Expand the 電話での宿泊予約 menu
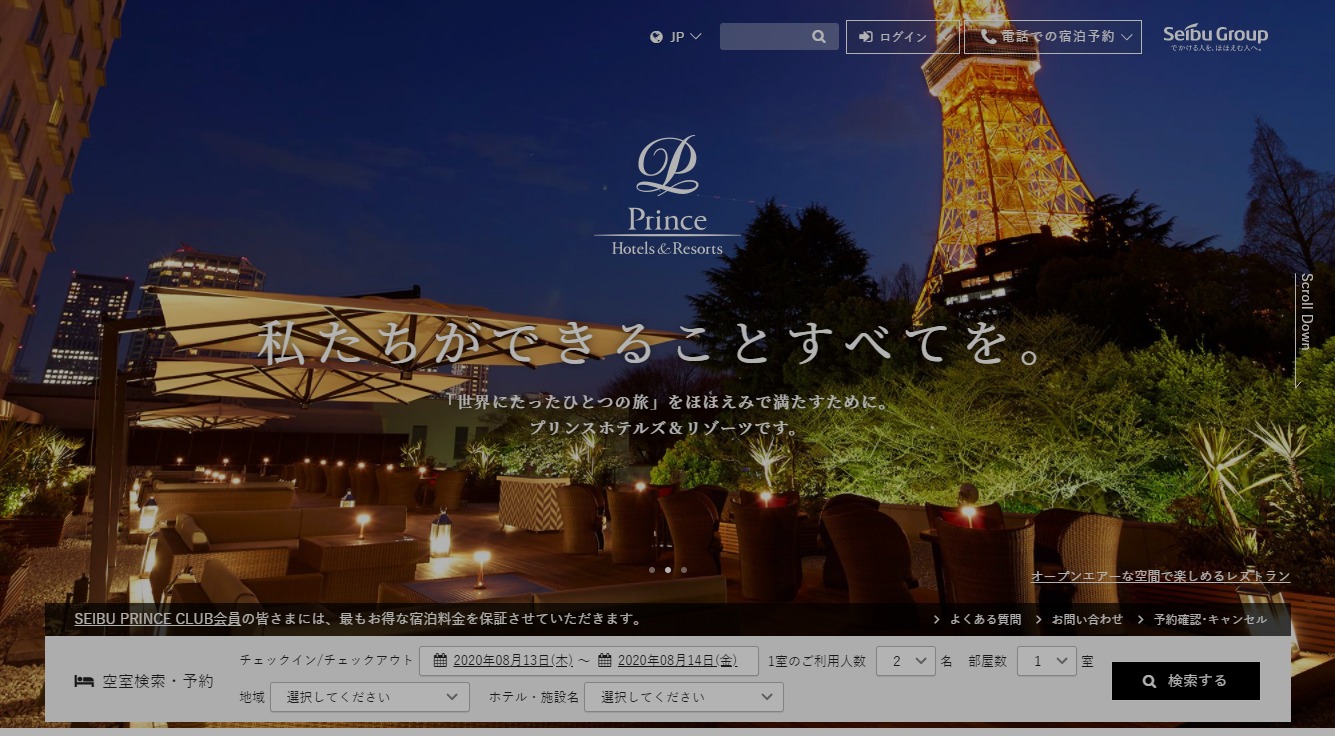1335x736 pixels. 1052,37
